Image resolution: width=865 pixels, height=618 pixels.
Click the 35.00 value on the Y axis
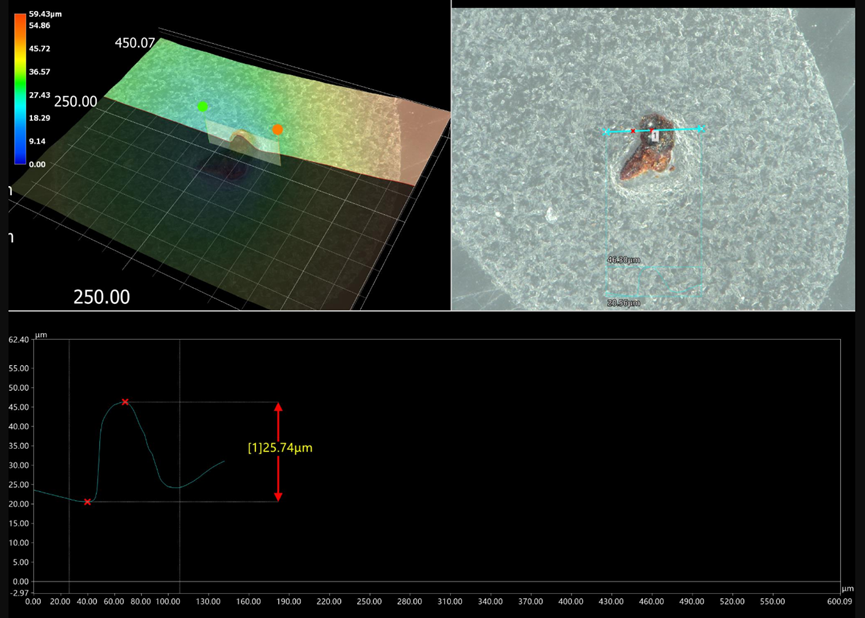(x=20, y=446)
